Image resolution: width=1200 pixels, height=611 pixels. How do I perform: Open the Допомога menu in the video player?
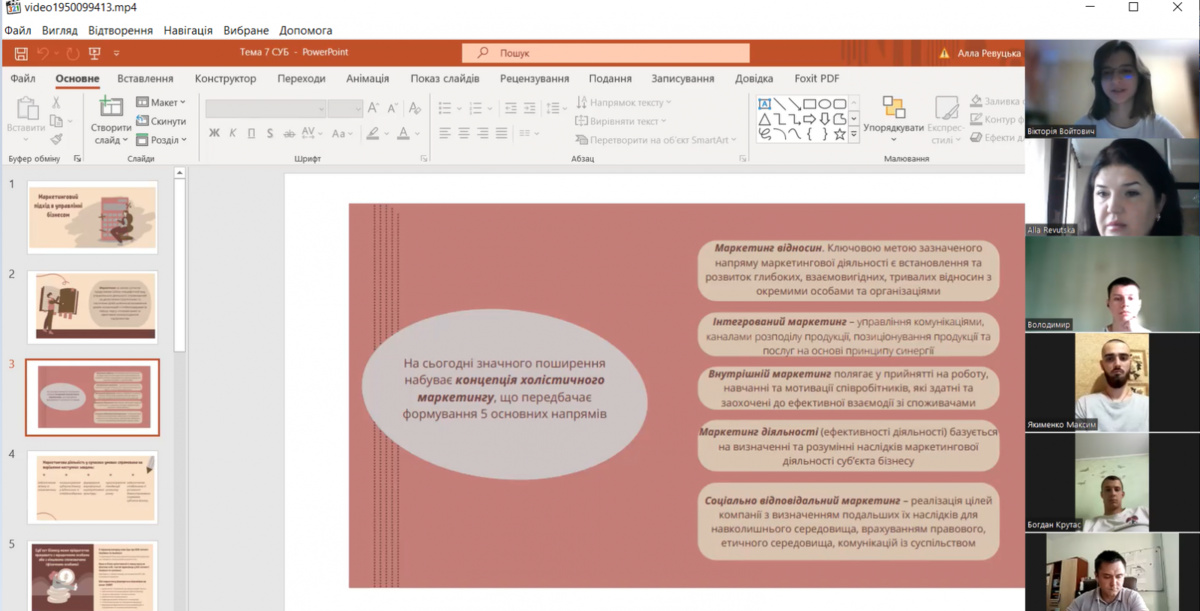pos(305,31)
